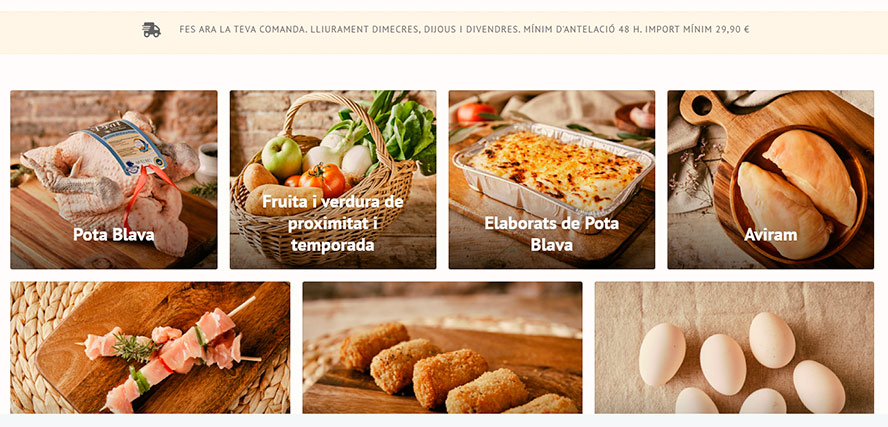Select the chicken skewers category image

point(150,347)
